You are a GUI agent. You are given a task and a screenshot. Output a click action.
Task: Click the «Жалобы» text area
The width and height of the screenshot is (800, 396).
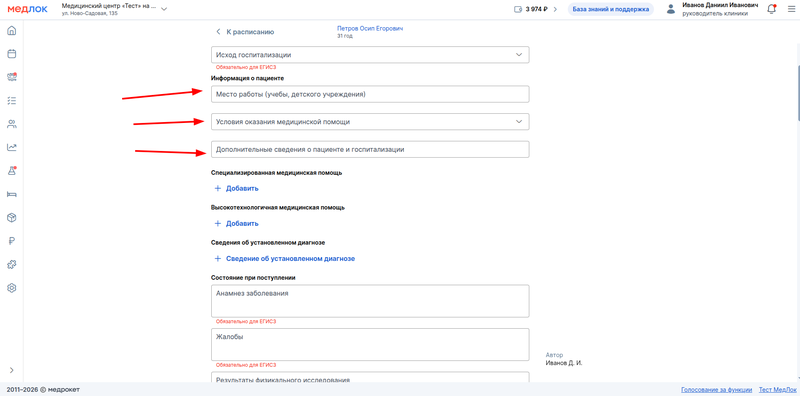[x=370, y=344]
